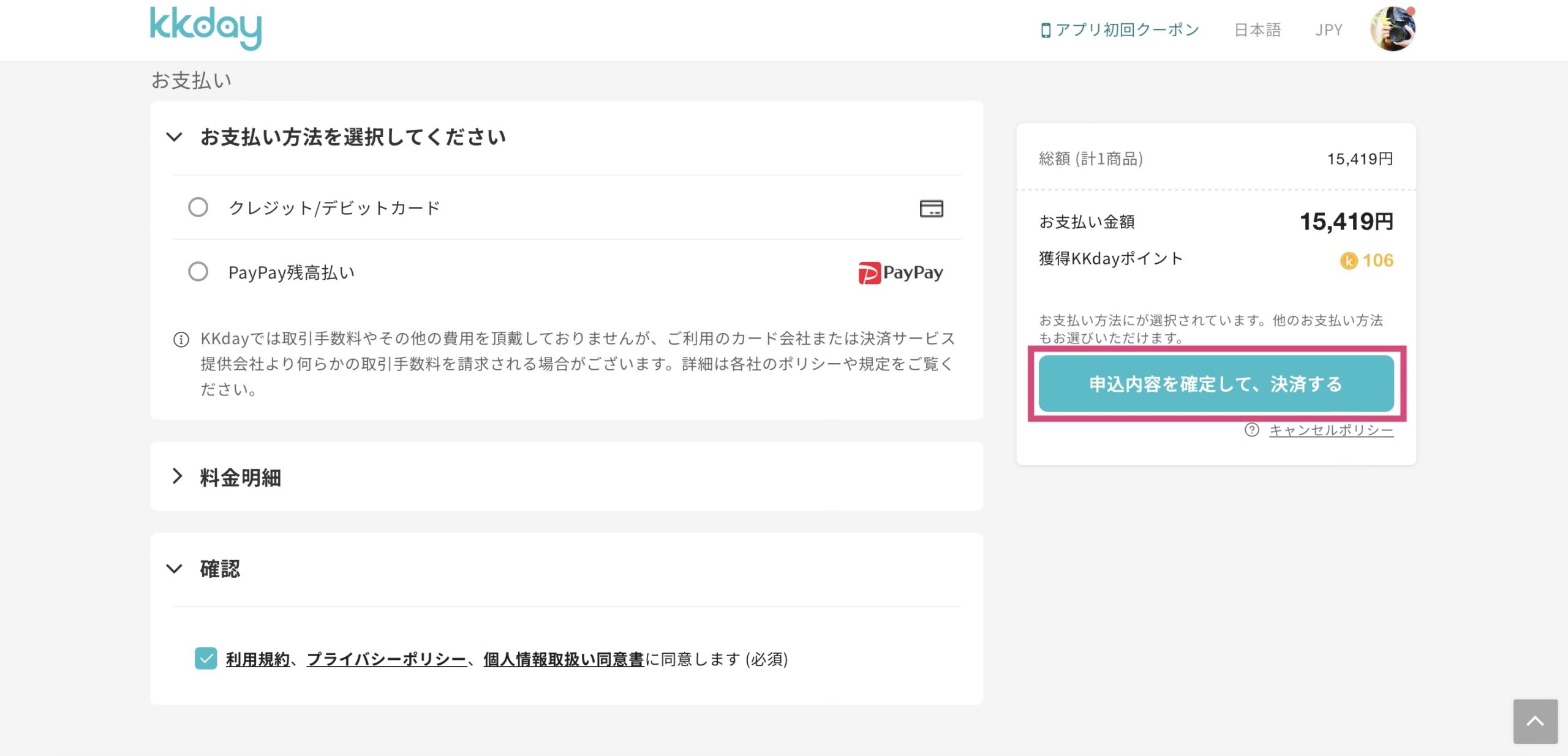1568x756 pixels.
Task: Click the info icon beside fee notice
Action: 181,339
